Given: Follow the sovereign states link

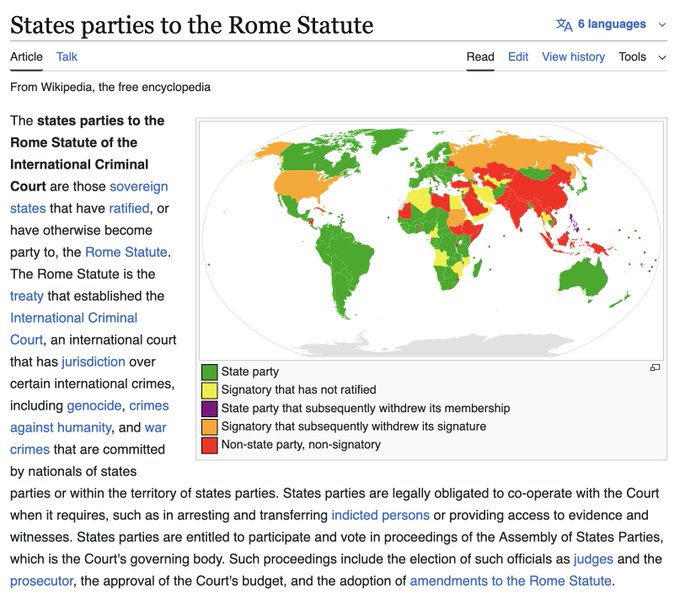Looking at the screenshot, I should point(138,186).
